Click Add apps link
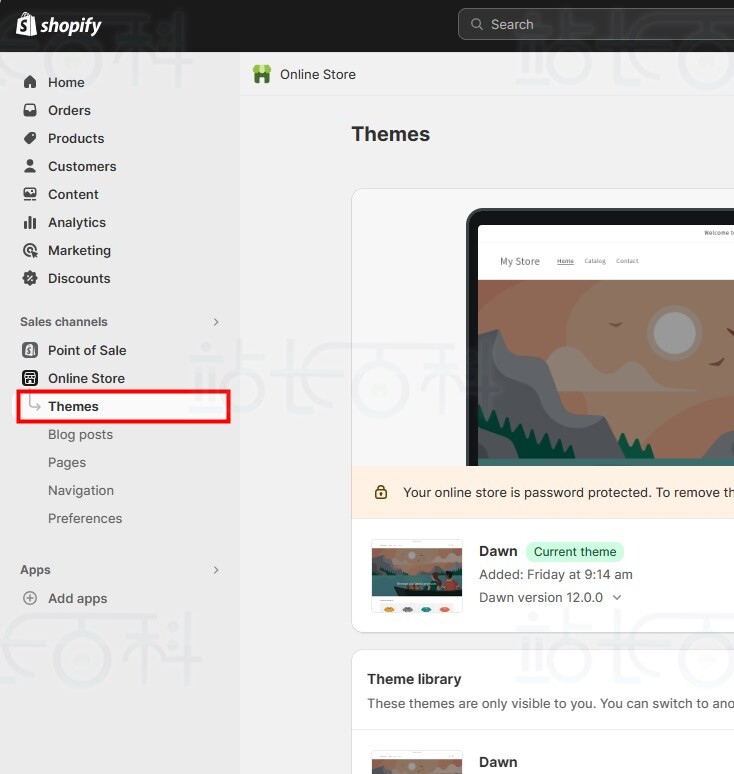734x774 pixels. pos(77,598)
